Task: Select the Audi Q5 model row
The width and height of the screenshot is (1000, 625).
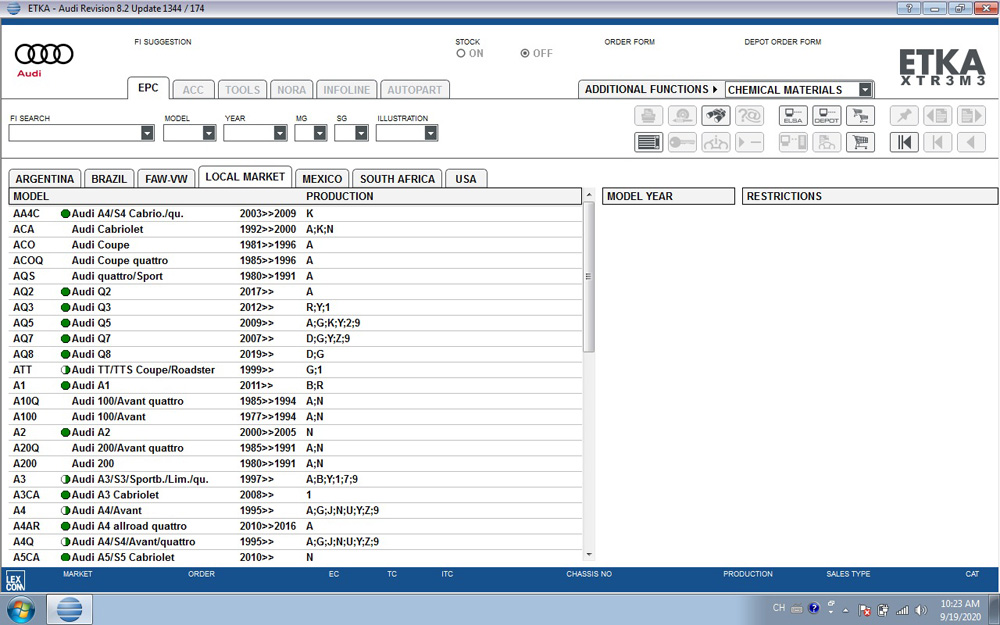Action: pyautogui.click(x=295, y=323)
